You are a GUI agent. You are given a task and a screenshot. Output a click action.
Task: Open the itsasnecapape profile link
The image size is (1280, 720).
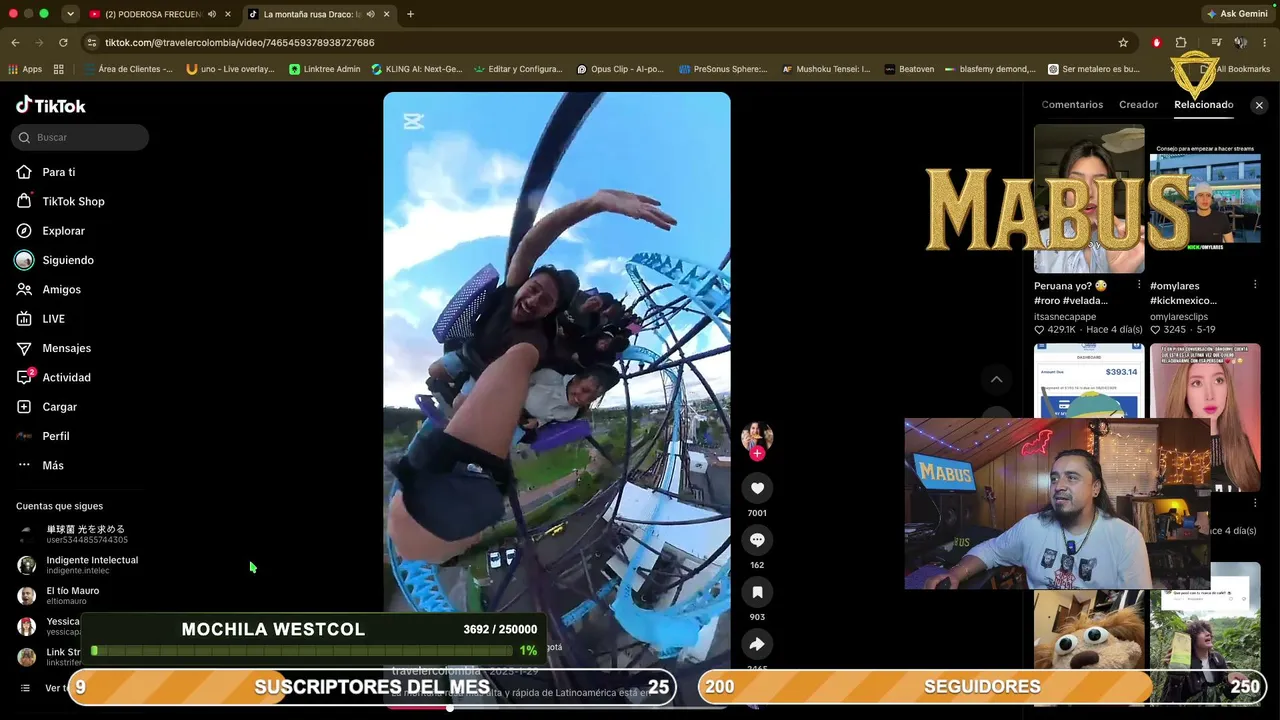1065,317
